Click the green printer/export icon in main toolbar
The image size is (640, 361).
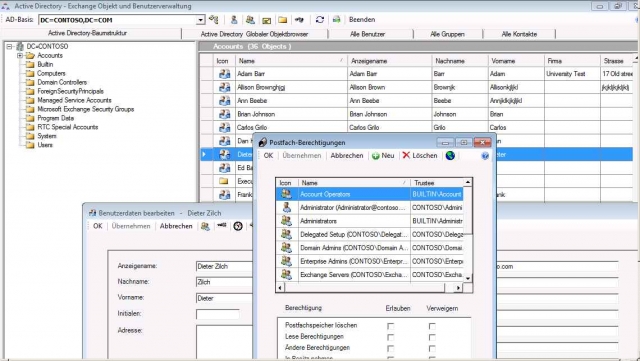pyautogui.click(x=336, y=19)
